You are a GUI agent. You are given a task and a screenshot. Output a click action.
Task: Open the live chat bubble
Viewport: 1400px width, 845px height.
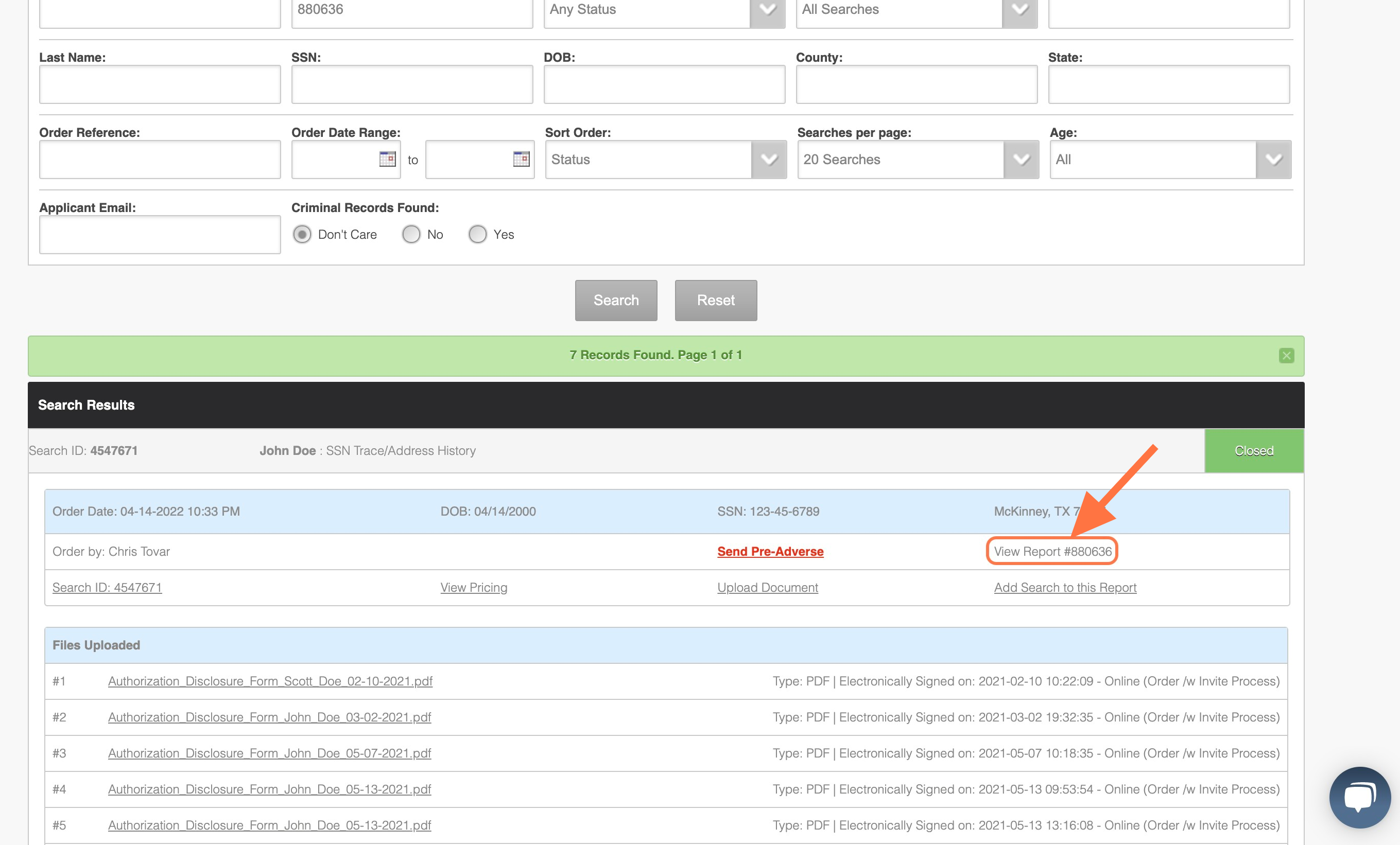[x=1360, y=797]
